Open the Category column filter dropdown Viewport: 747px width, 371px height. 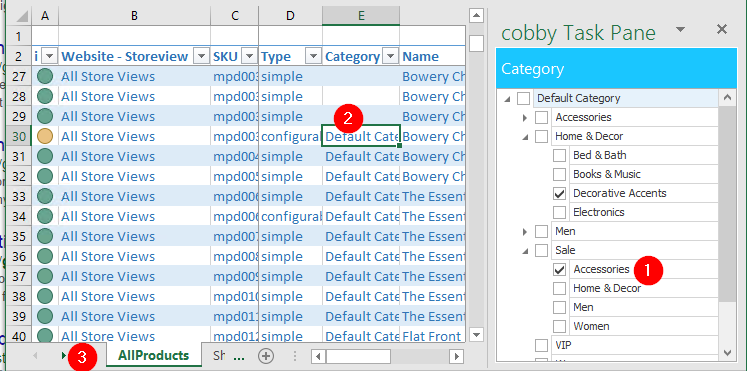pyautogui.click(x=391, y=57)
